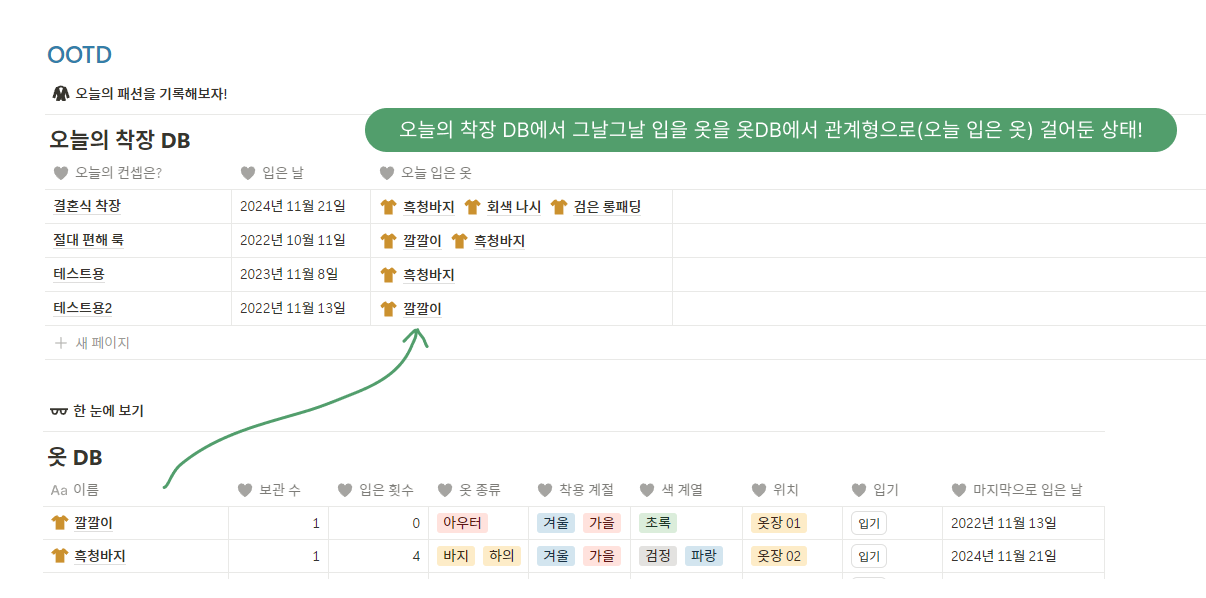Screen dimensions: 1206x598
Task: Click the shirt icon of 검은 롱패딩 relation
Action: coord(559,207)
